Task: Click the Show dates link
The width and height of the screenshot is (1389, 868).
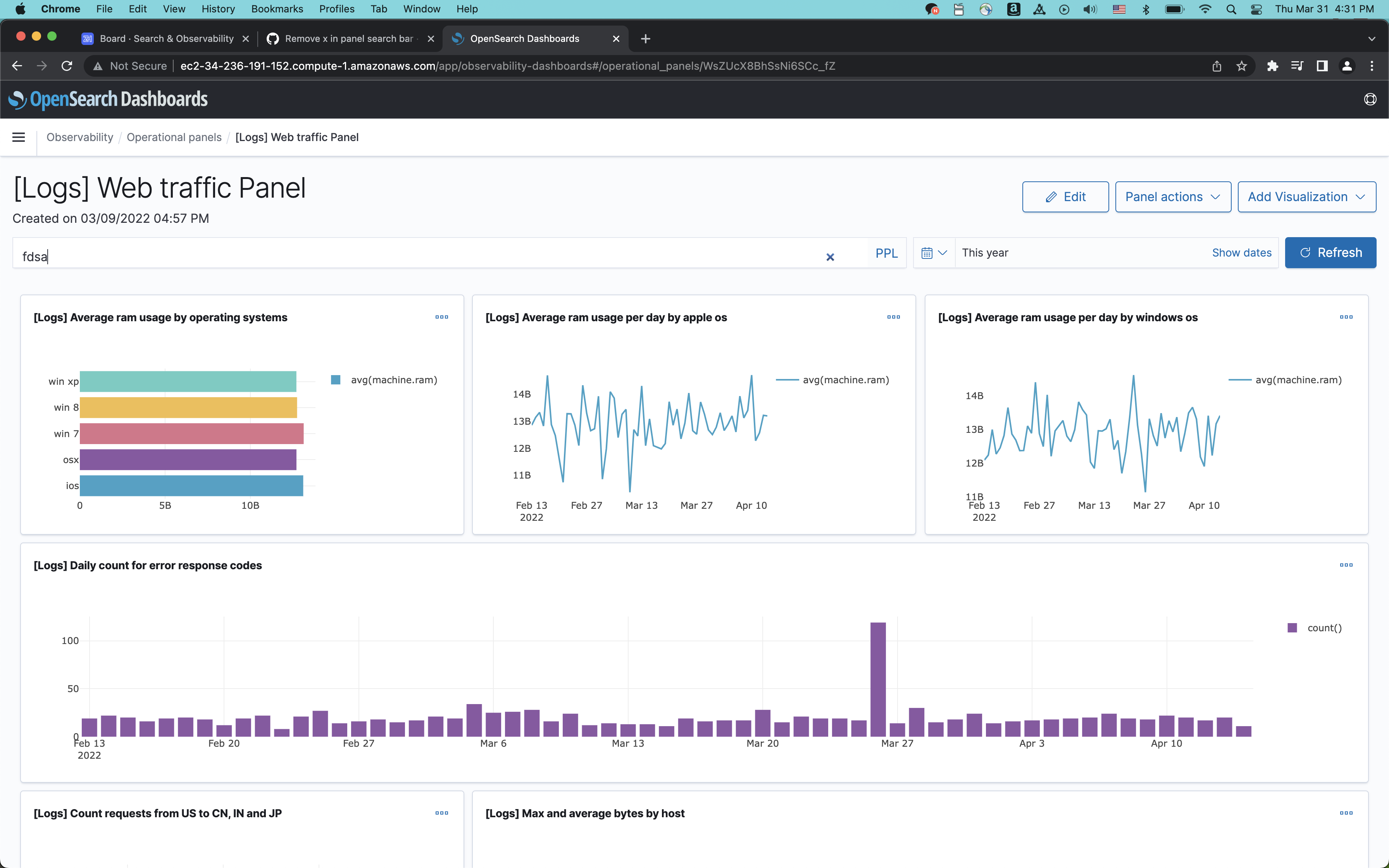Action: (x=1241, y=253)
